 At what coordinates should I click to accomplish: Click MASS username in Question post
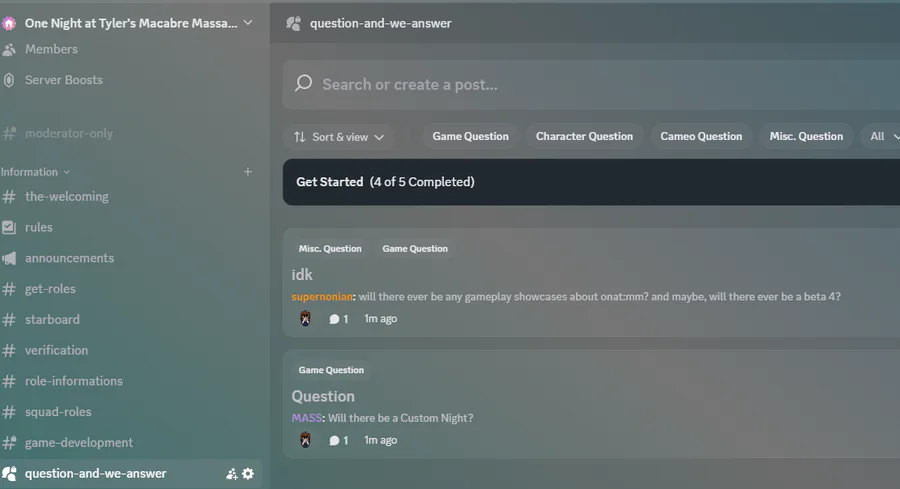click(x=307, y=418)
